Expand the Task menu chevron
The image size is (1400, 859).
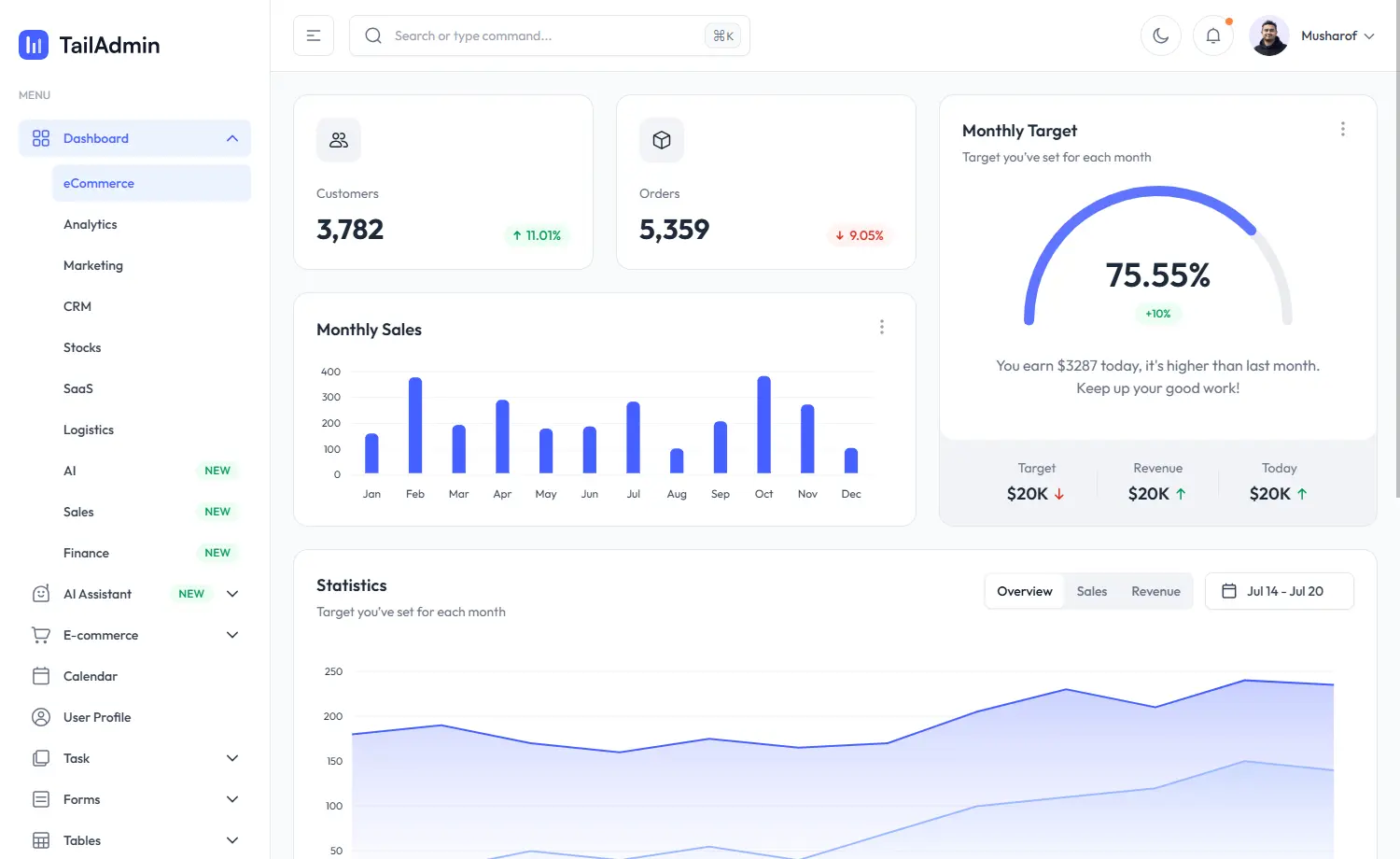232,758
